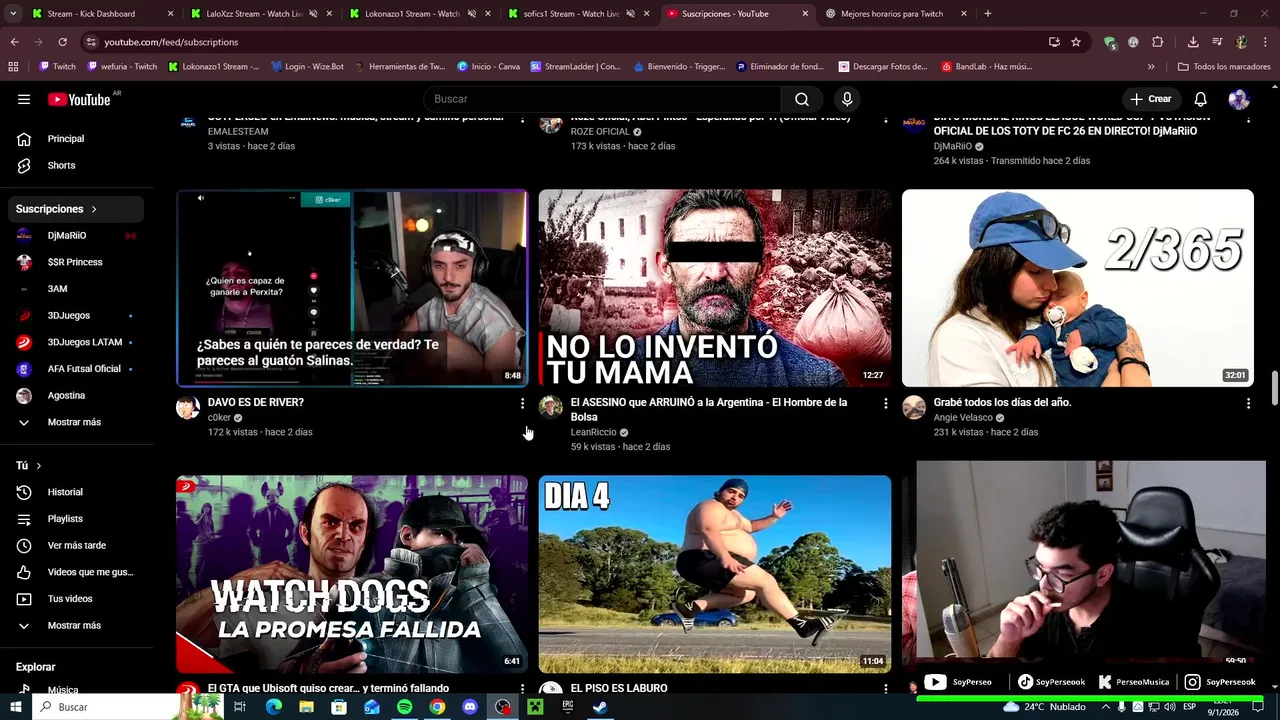1280x720 pixels.
Task: Open LeanRiccio channel avatar
Action: (x=551, y=407)
